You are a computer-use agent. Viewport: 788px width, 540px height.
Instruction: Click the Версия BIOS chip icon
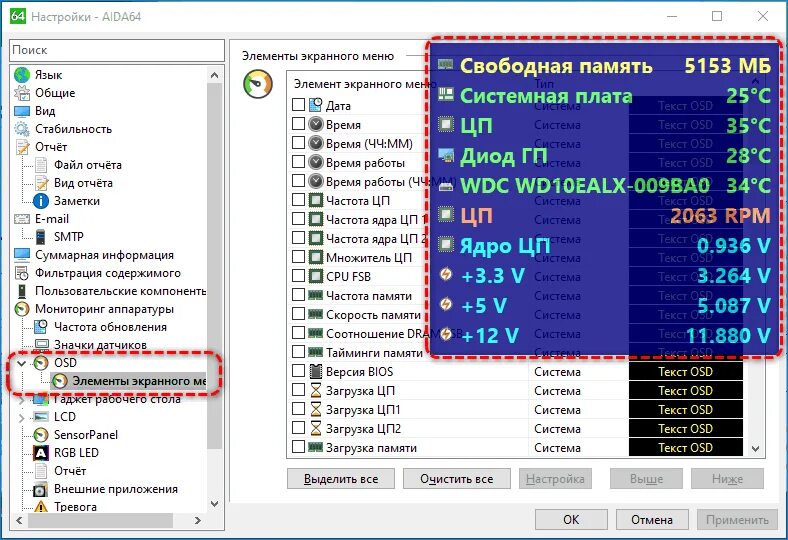tap(316, 372)
